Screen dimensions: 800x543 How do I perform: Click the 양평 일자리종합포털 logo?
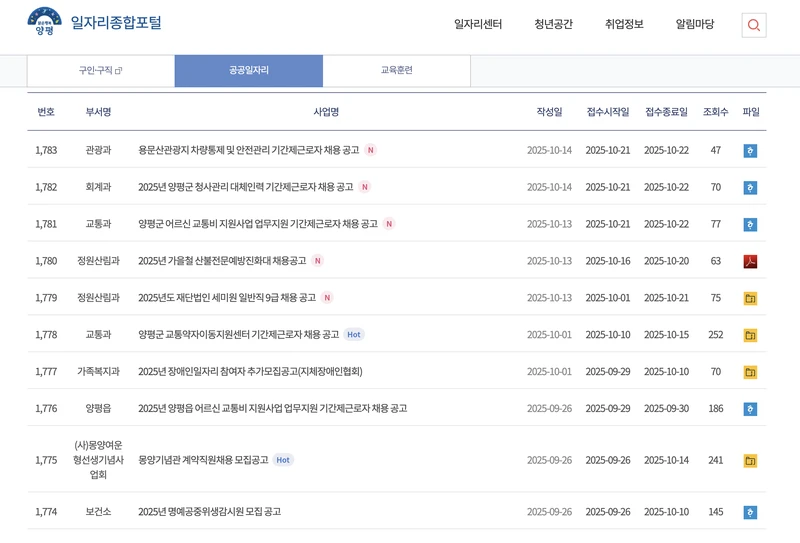tap(95, 23)
